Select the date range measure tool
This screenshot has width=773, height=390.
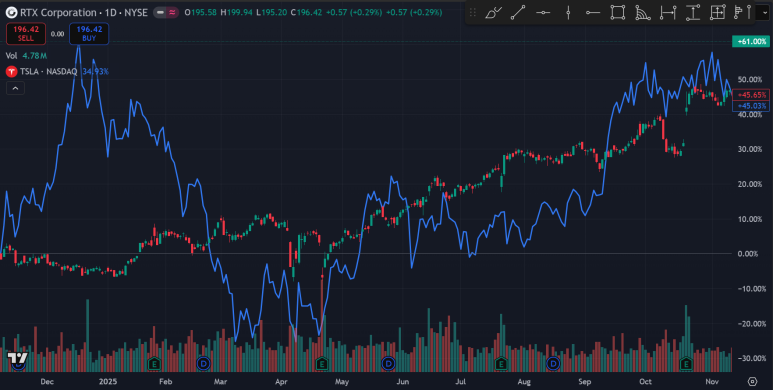point(668,12)
